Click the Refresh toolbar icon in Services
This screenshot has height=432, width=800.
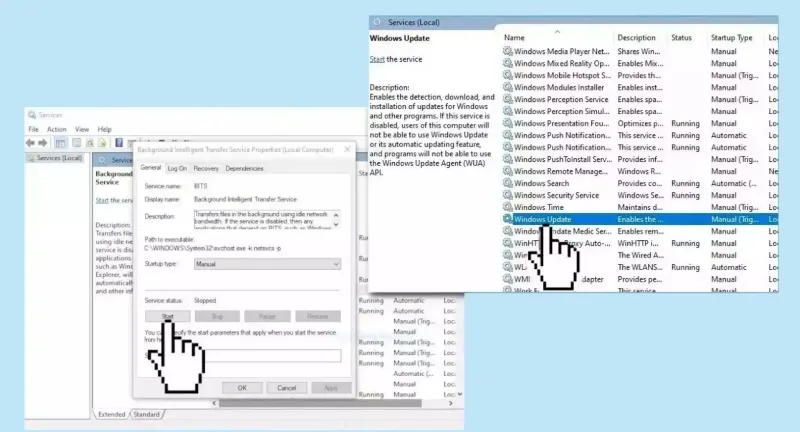coord(90,143)
